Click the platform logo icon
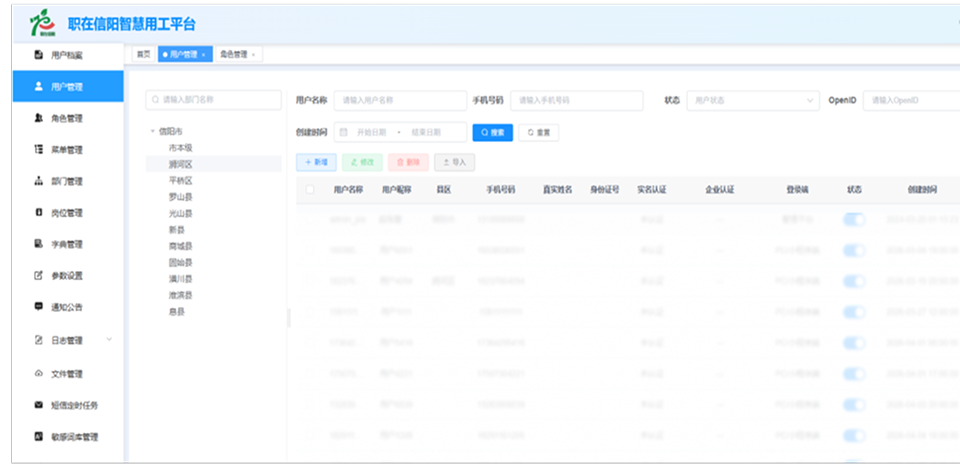The width and height of the screenshot is (960, 464). (42, 23)
